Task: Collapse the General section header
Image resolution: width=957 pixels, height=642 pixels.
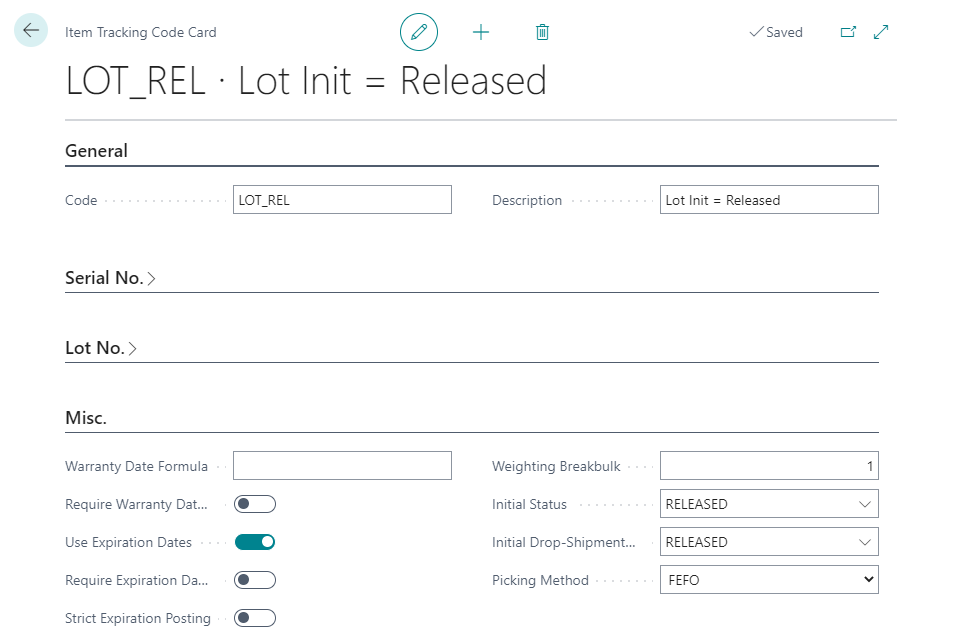Action: click(96, 151)
